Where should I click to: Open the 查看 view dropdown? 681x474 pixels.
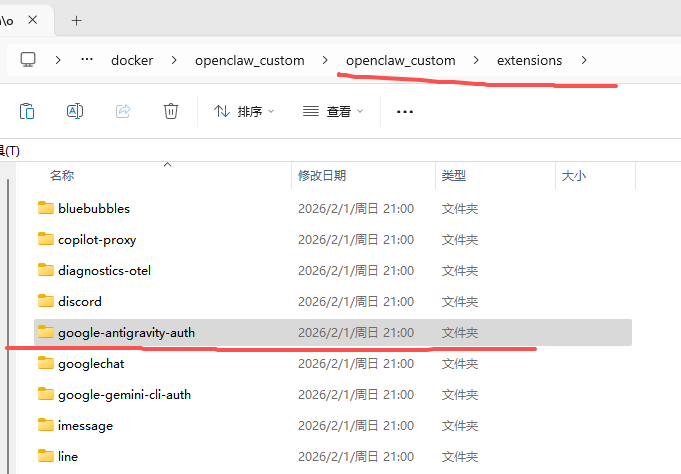point(333,112)
